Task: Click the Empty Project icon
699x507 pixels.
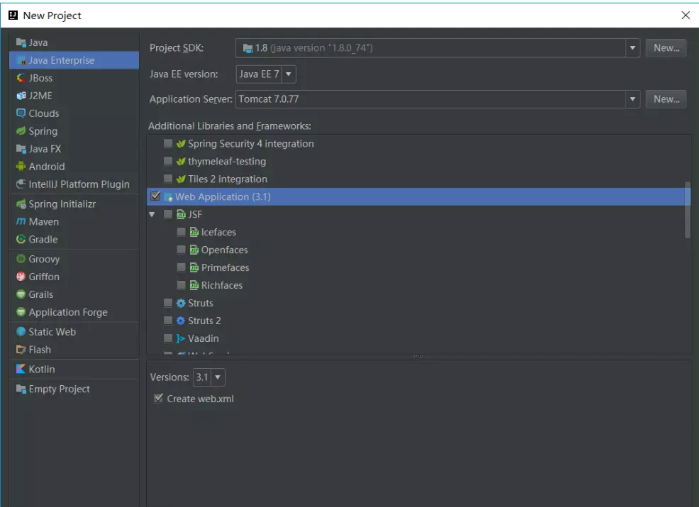Action: (21, 389)
